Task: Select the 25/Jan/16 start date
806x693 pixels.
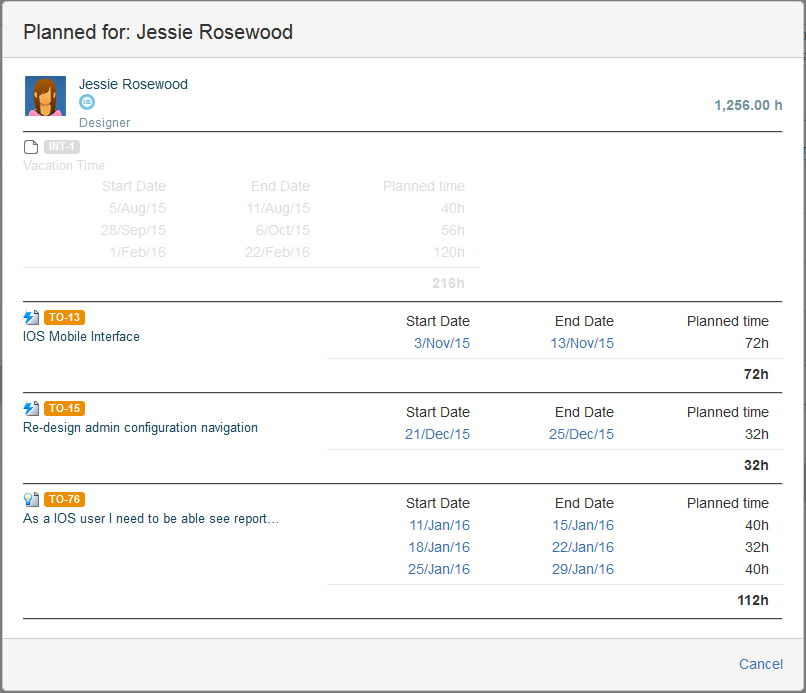Action: [x=439, y=570]
